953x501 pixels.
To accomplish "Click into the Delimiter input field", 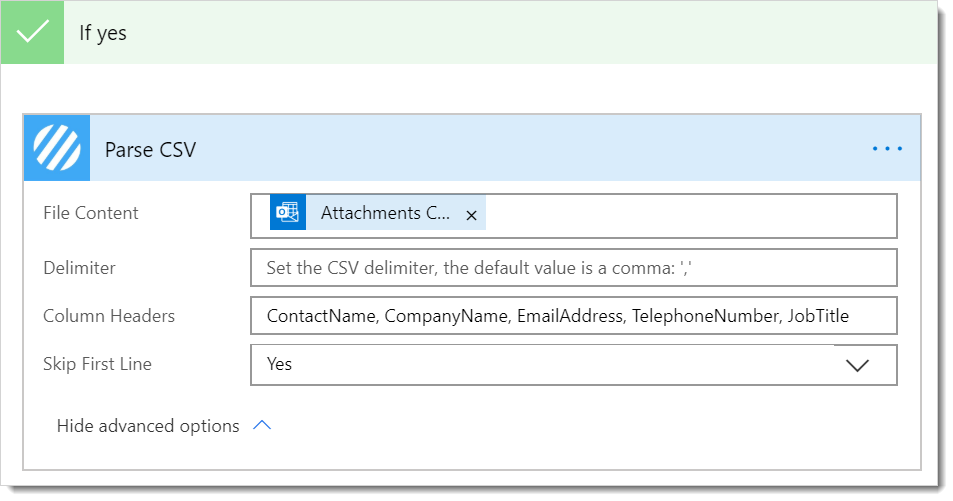I will 573,268.
